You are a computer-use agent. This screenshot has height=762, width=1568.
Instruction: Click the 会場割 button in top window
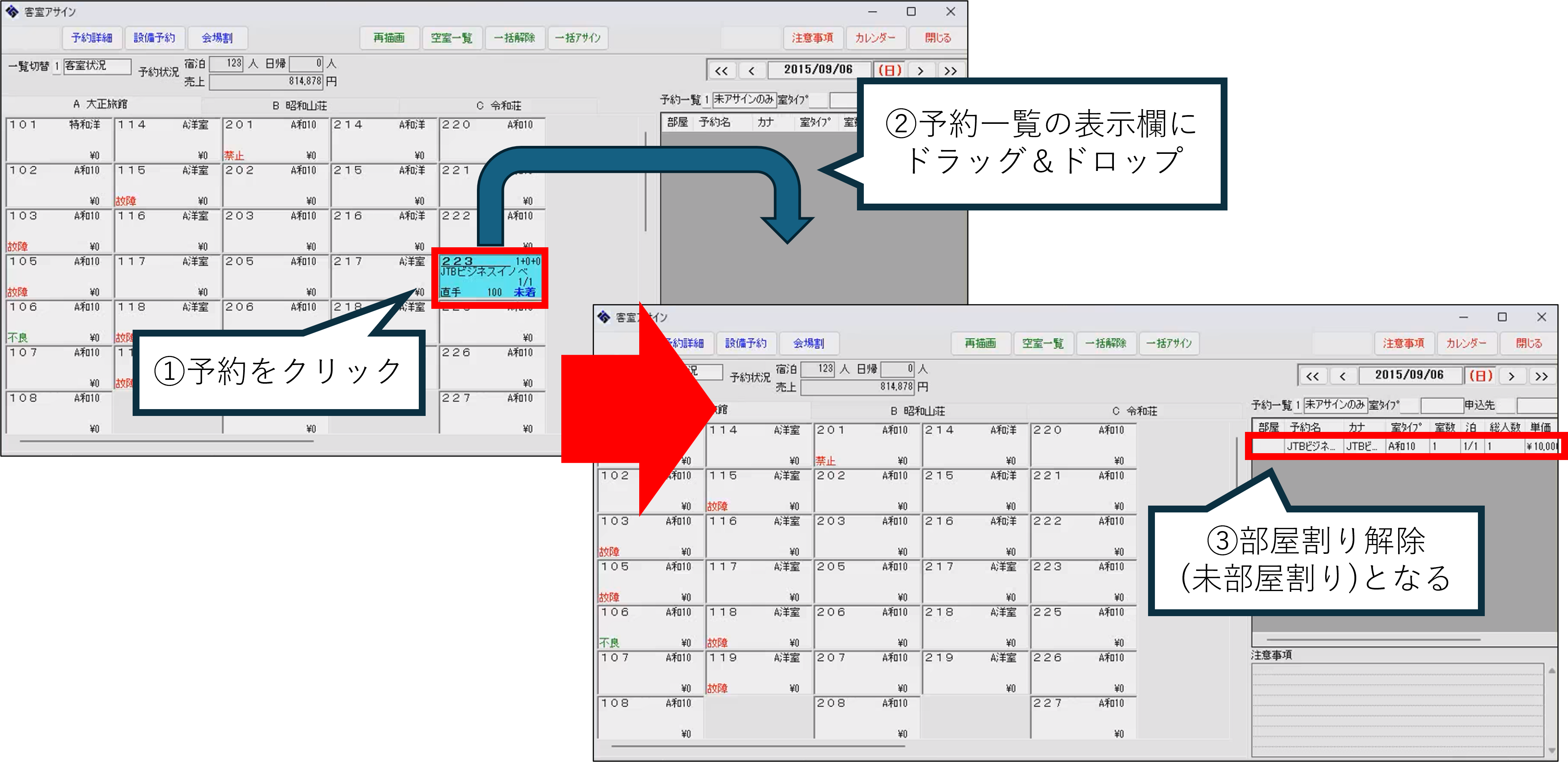(217, 38)
